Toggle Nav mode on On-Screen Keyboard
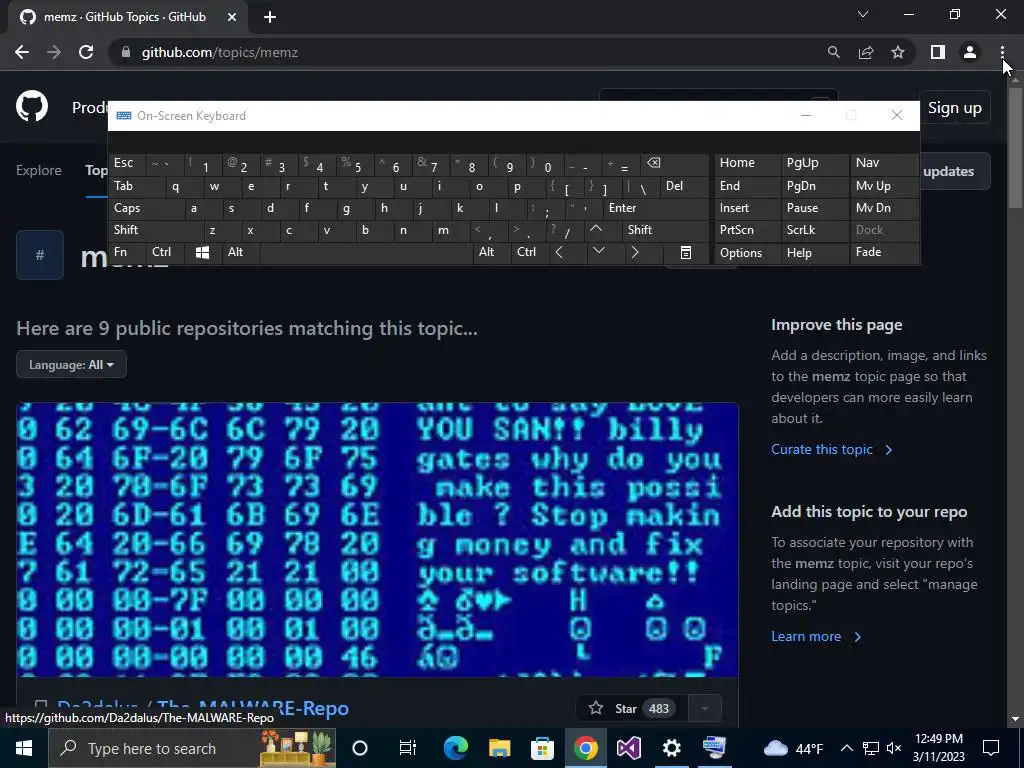This screenshot has height=768, width=1024. [884, 163]
